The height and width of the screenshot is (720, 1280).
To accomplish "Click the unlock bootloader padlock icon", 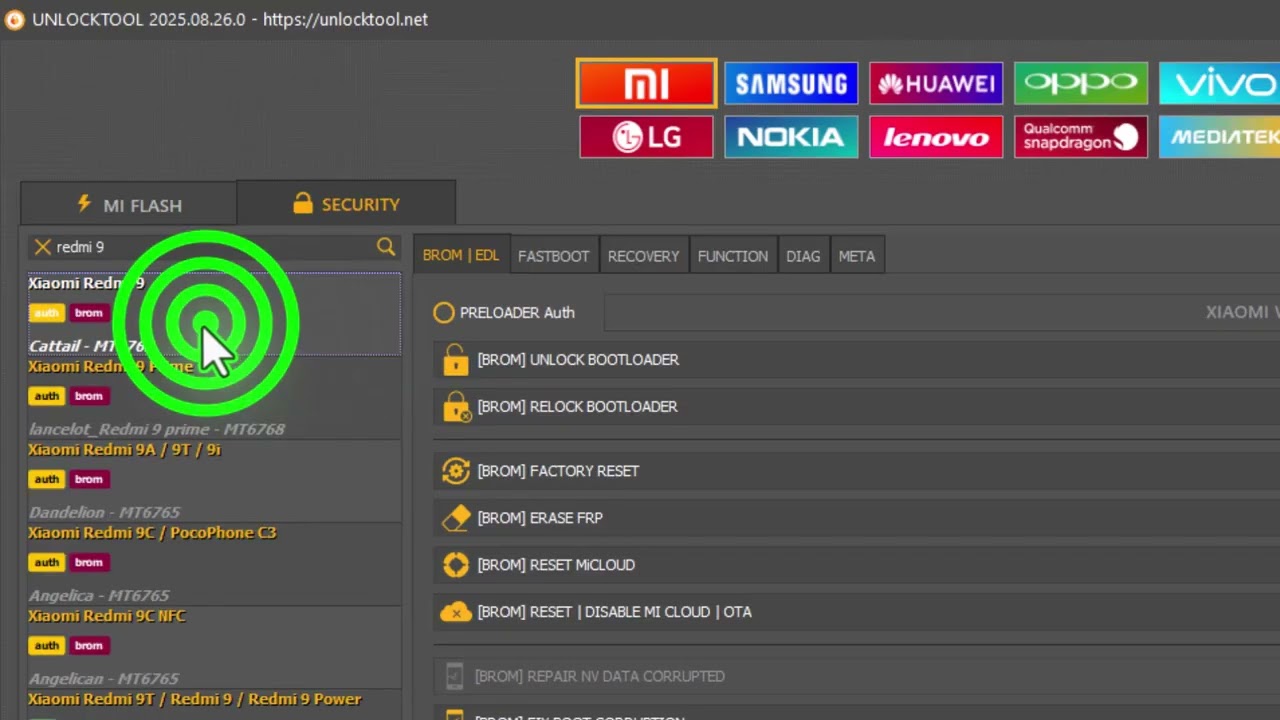I will [x=455, y=360].
